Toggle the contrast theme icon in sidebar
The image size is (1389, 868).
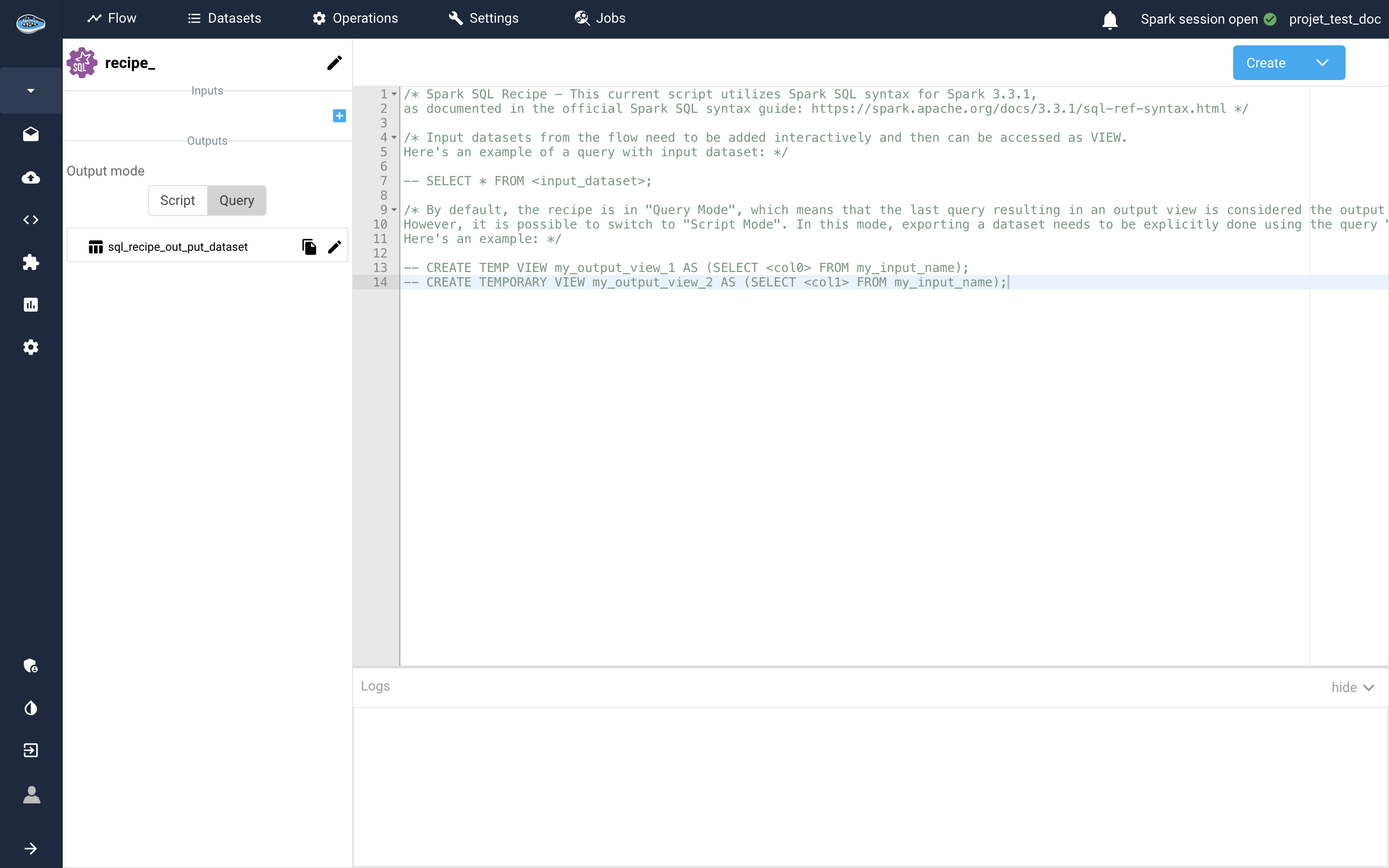pyautogui.click(x=31, y=708)
